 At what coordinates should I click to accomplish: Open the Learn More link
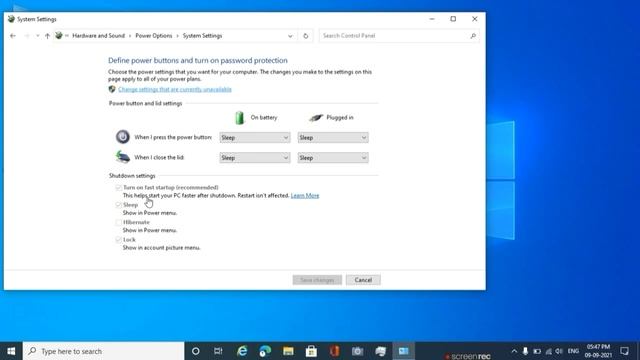[x=305, y=196]
